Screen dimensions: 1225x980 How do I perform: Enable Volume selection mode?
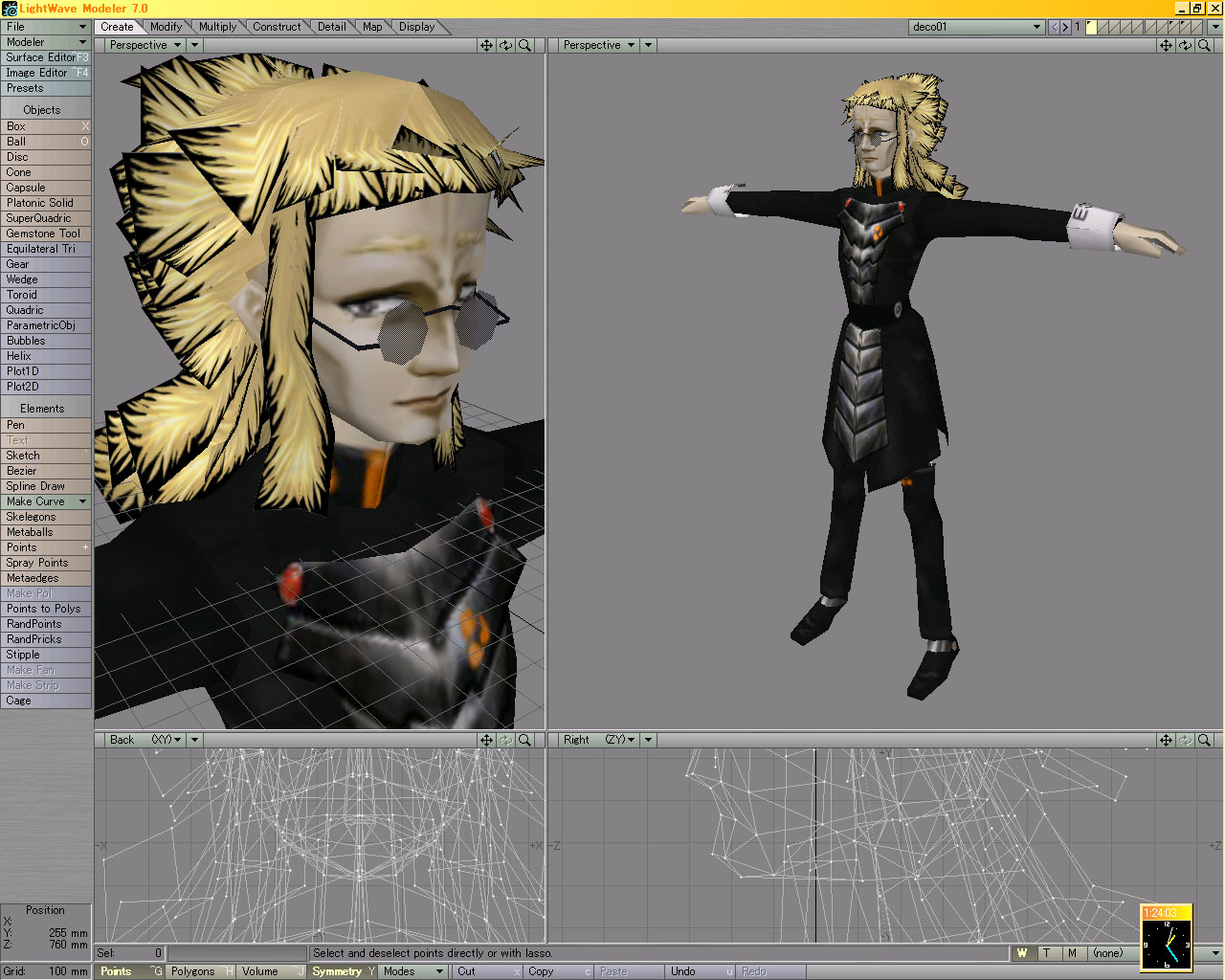pos(272,971)
